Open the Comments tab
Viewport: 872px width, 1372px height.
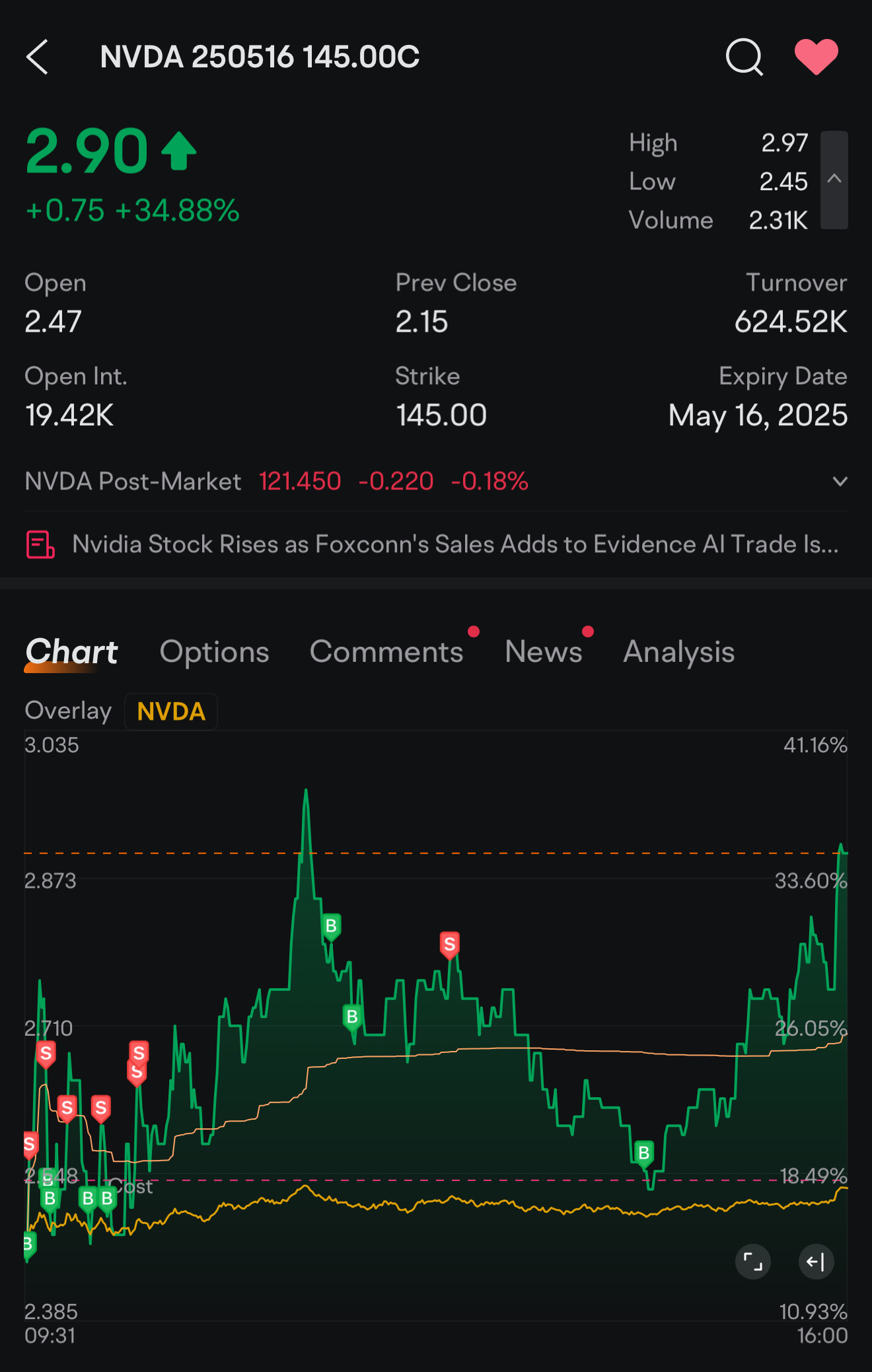point(386,652)
